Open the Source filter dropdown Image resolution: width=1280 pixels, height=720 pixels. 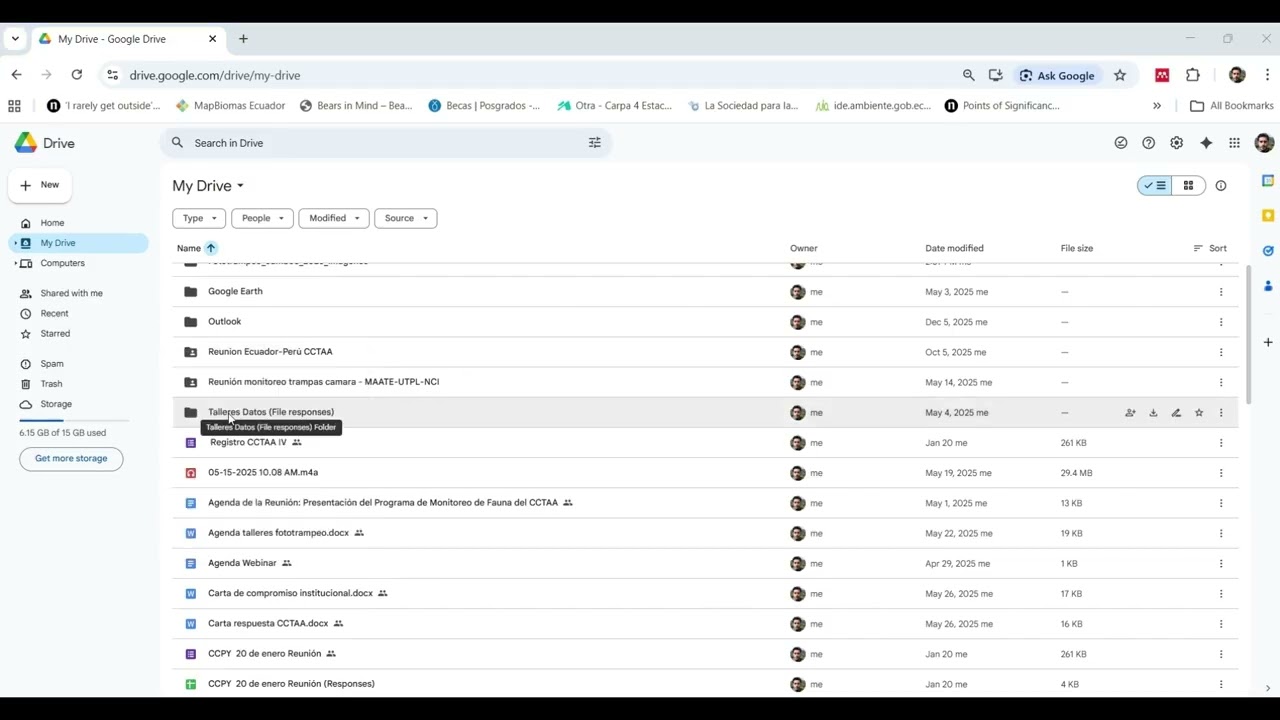coord(405,218)
